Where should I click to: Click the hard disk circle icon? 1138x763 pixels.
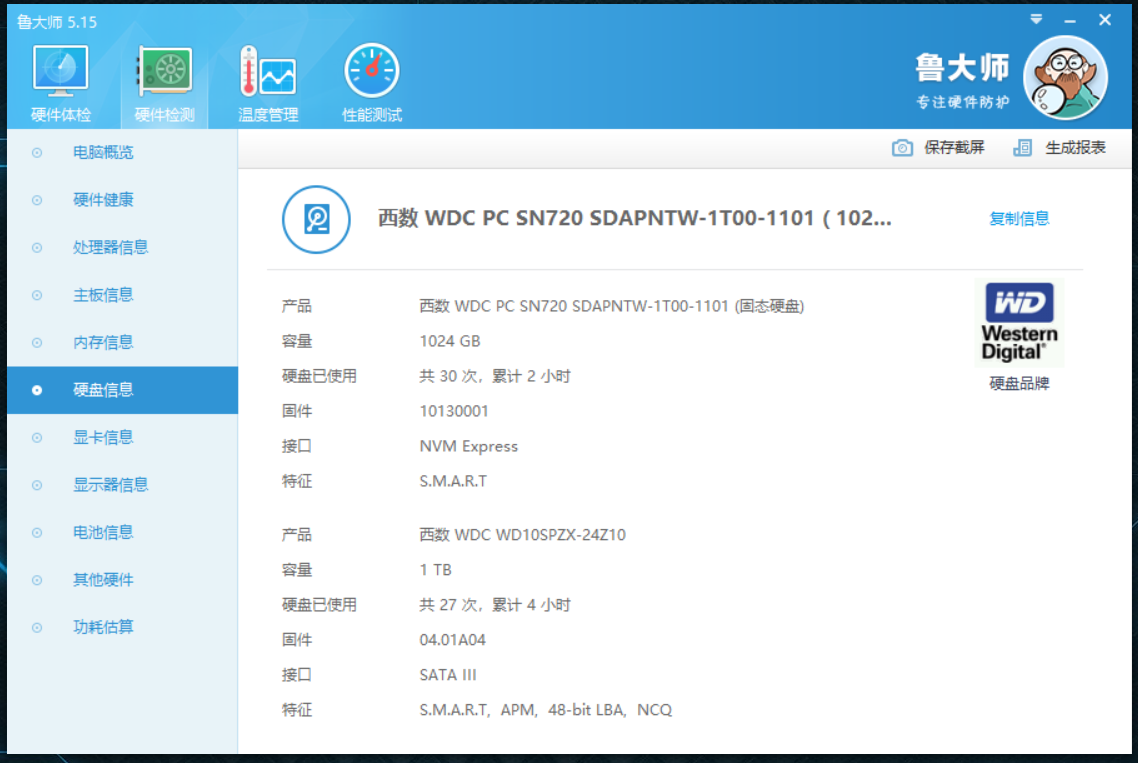[316, 219]
